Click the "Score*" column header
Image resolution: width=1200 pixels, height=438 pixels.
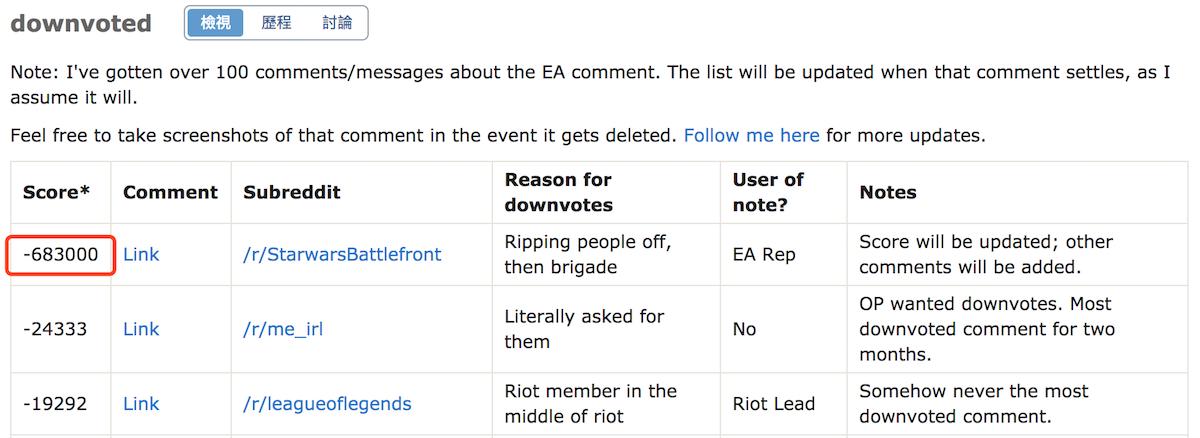(x=57, y=192)
